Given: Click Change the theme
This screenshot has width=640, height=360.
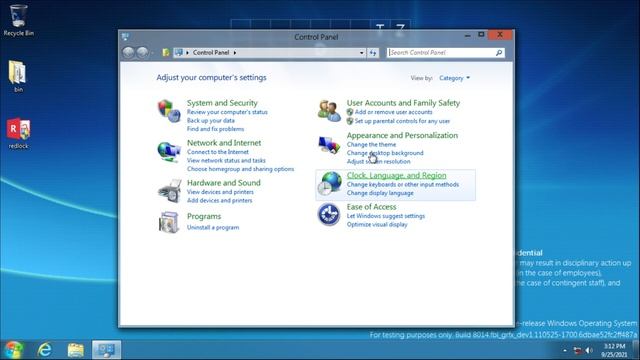Looking at the screenshot, I should pyautogui.click(x=371, y=144).
